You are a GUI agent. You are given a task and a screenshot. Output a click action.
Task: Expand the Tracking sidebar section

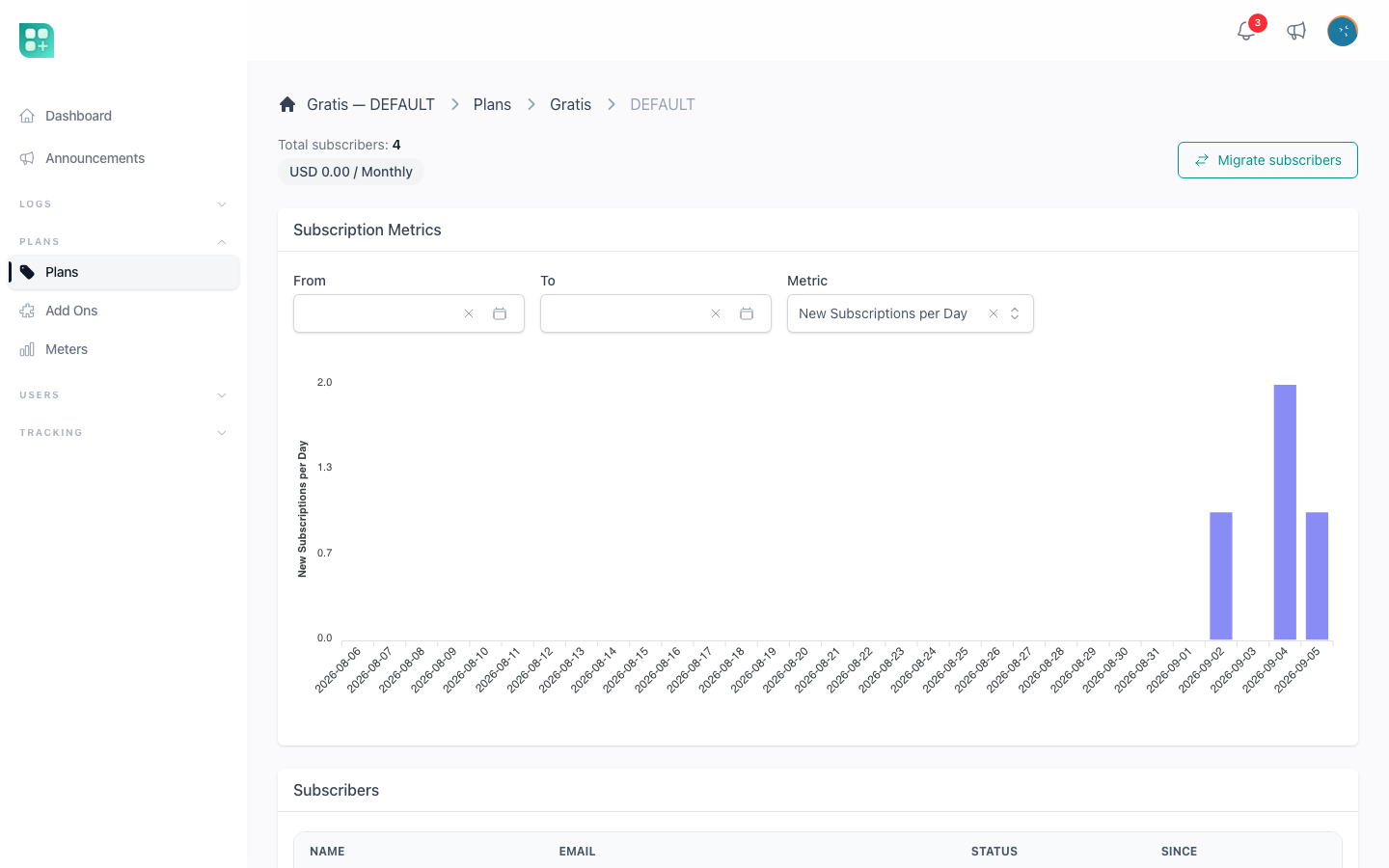point(123,433)
